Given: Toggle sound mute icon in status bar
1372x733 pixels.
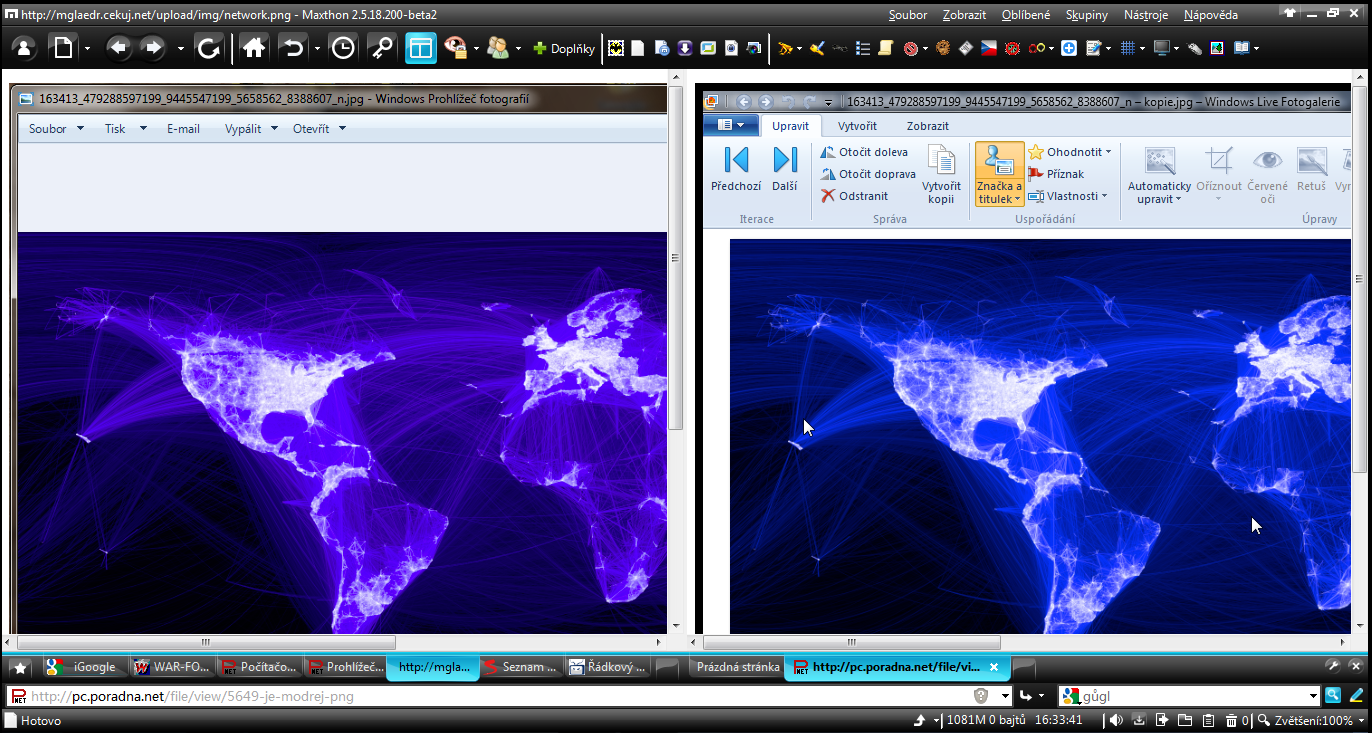Looking at the screenshot, I should pos(1115,720).
